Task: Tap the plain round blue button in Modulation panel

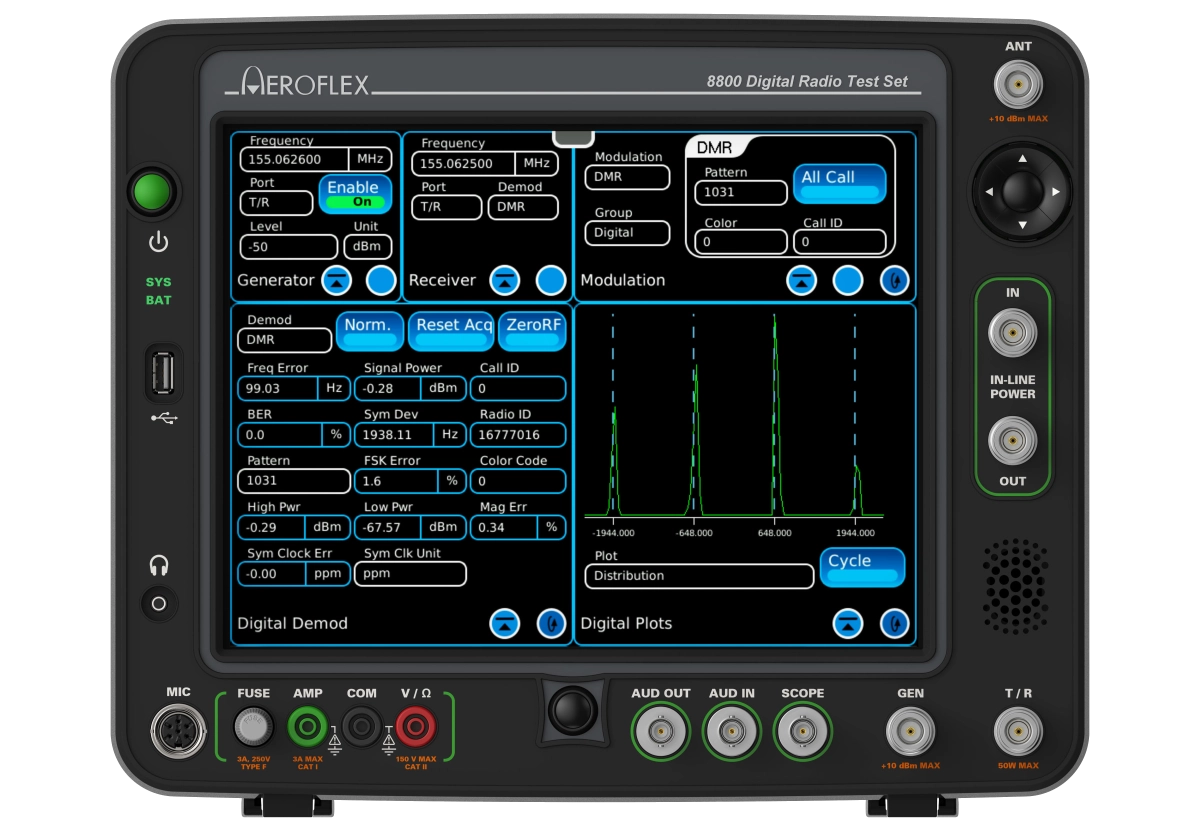Action: (x=848, y=281)
